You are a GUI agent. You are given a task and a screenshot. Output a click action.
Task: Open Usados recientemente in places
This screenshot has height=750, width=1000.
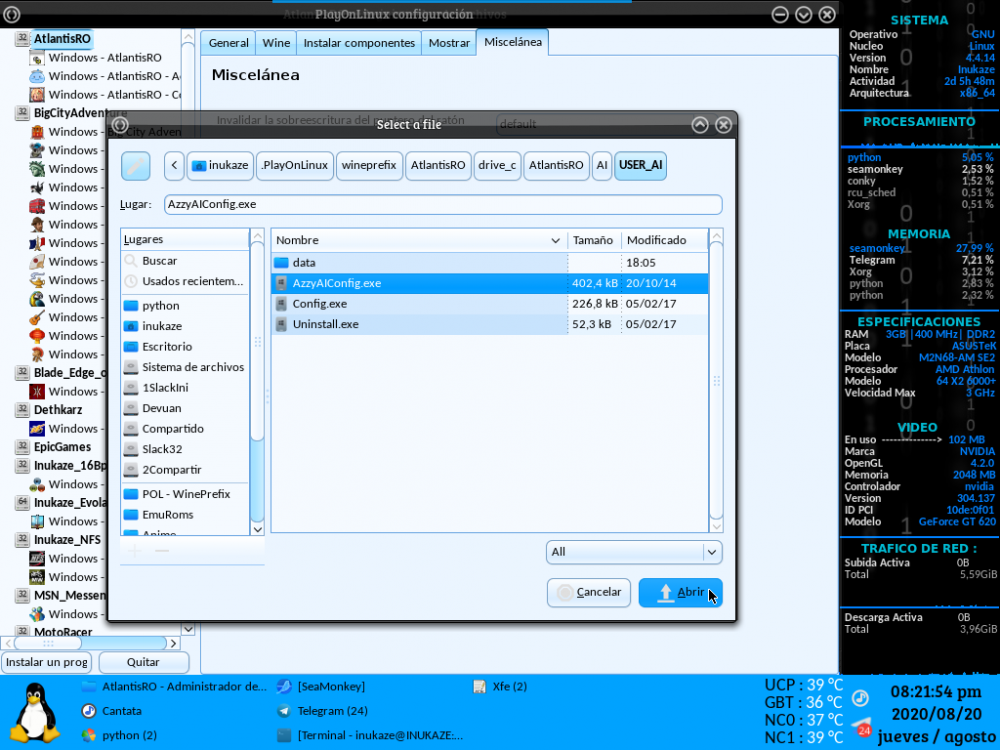[192, 281]
